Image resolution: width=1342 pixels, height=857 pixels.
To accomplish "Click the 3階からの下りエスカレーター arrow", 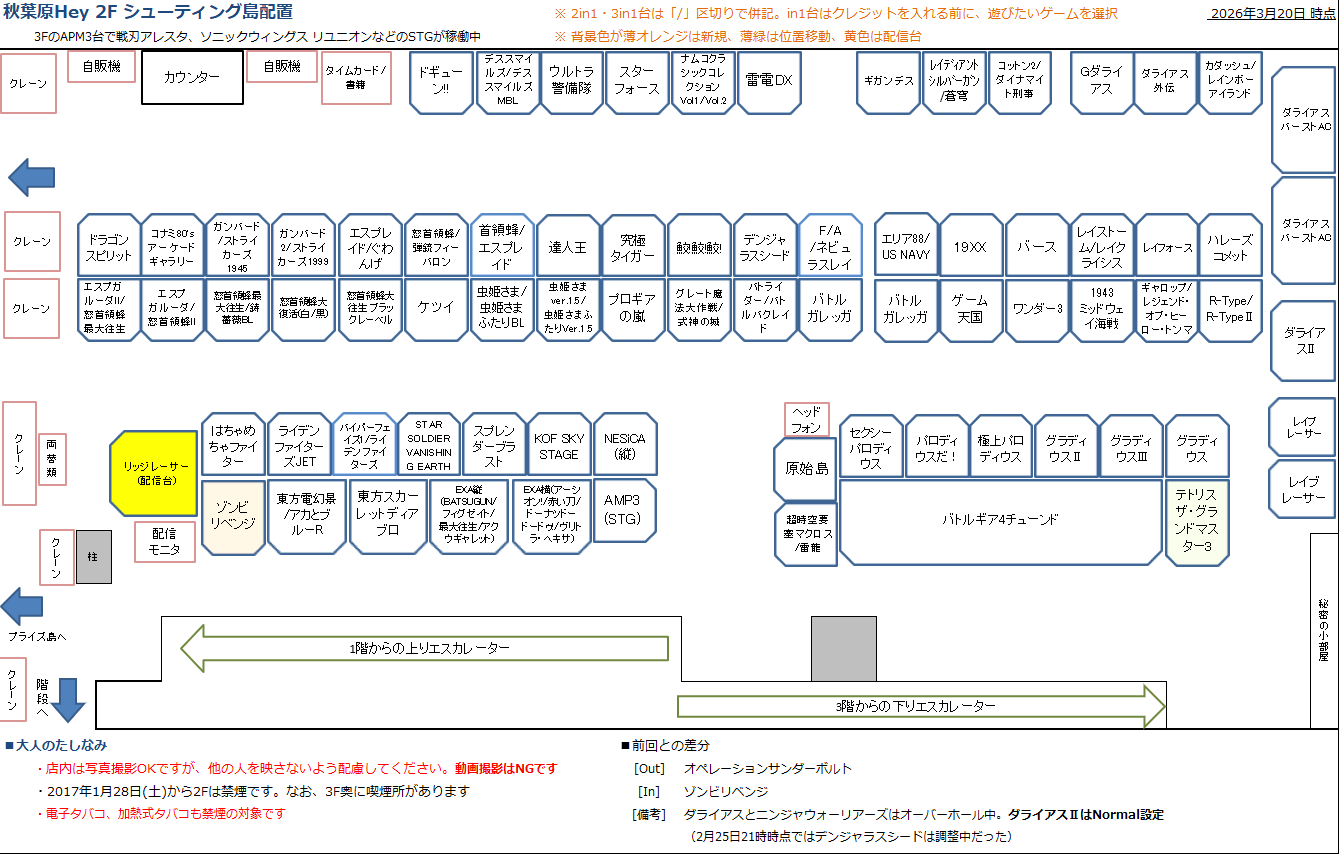I will click(x=920, y=705).
